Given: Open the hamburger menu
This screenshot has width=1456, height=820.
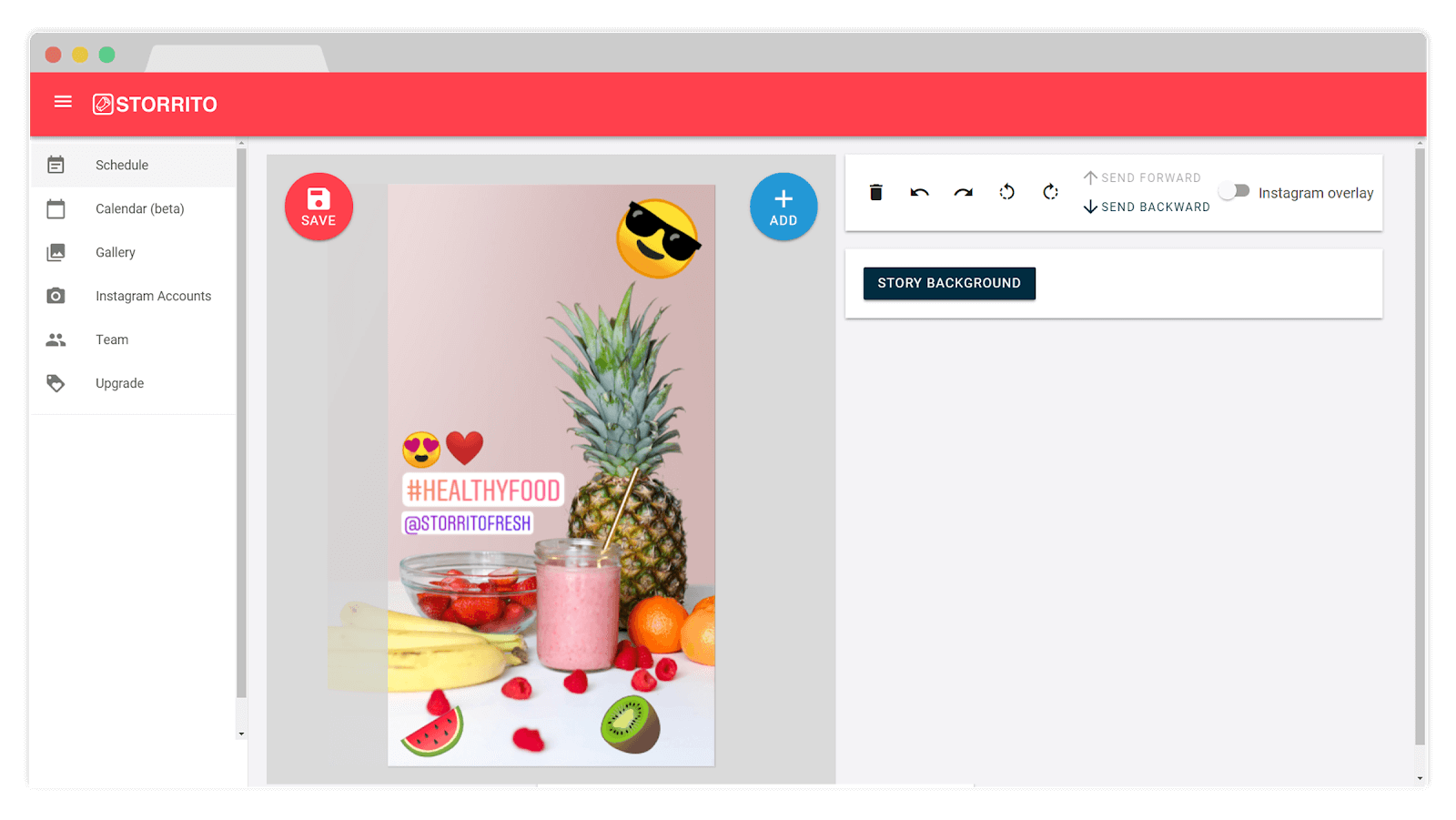Looking at the screenshot, I should [63, 102].
